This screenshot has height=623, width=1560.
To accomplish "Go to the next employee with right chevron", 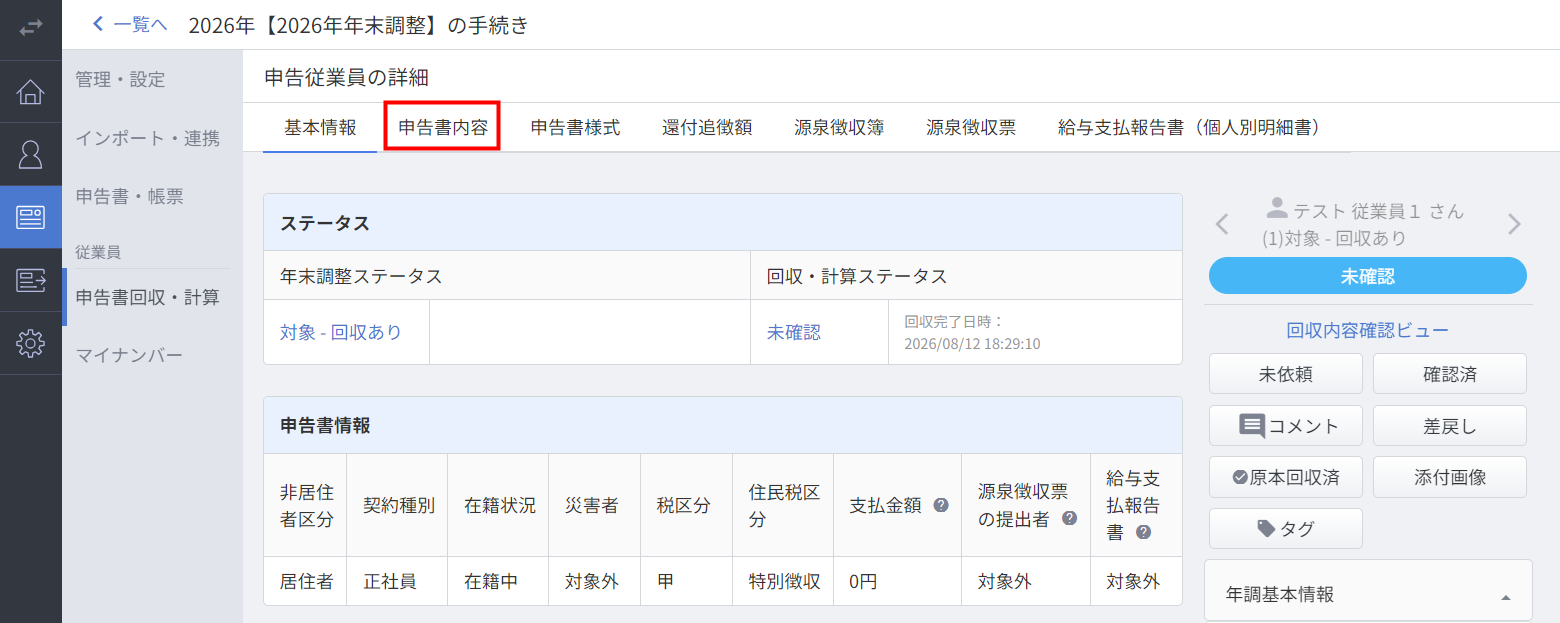I will [x=1514, y=224].
